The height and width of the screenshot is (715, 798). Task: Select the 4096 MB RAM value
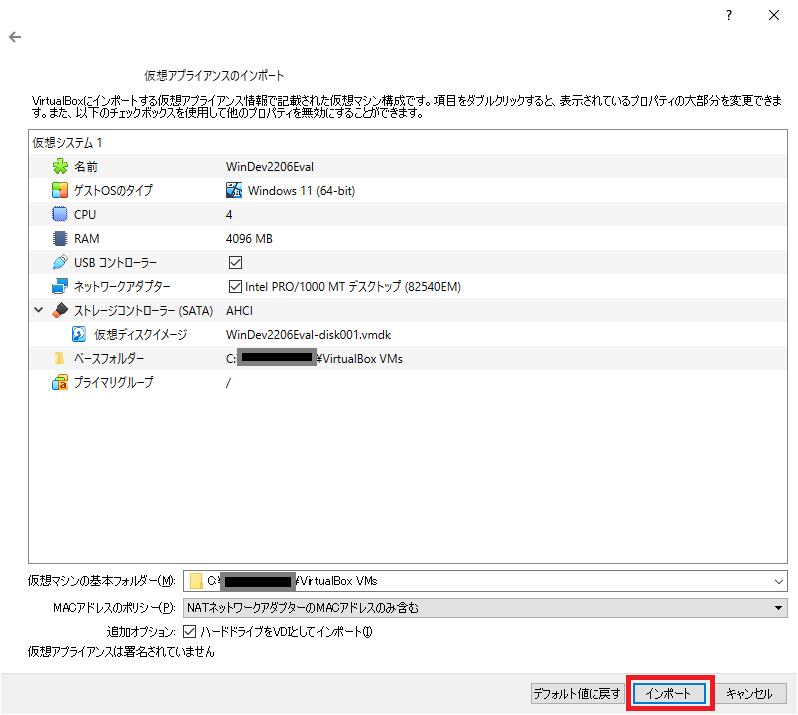click(x=249, y=239)
